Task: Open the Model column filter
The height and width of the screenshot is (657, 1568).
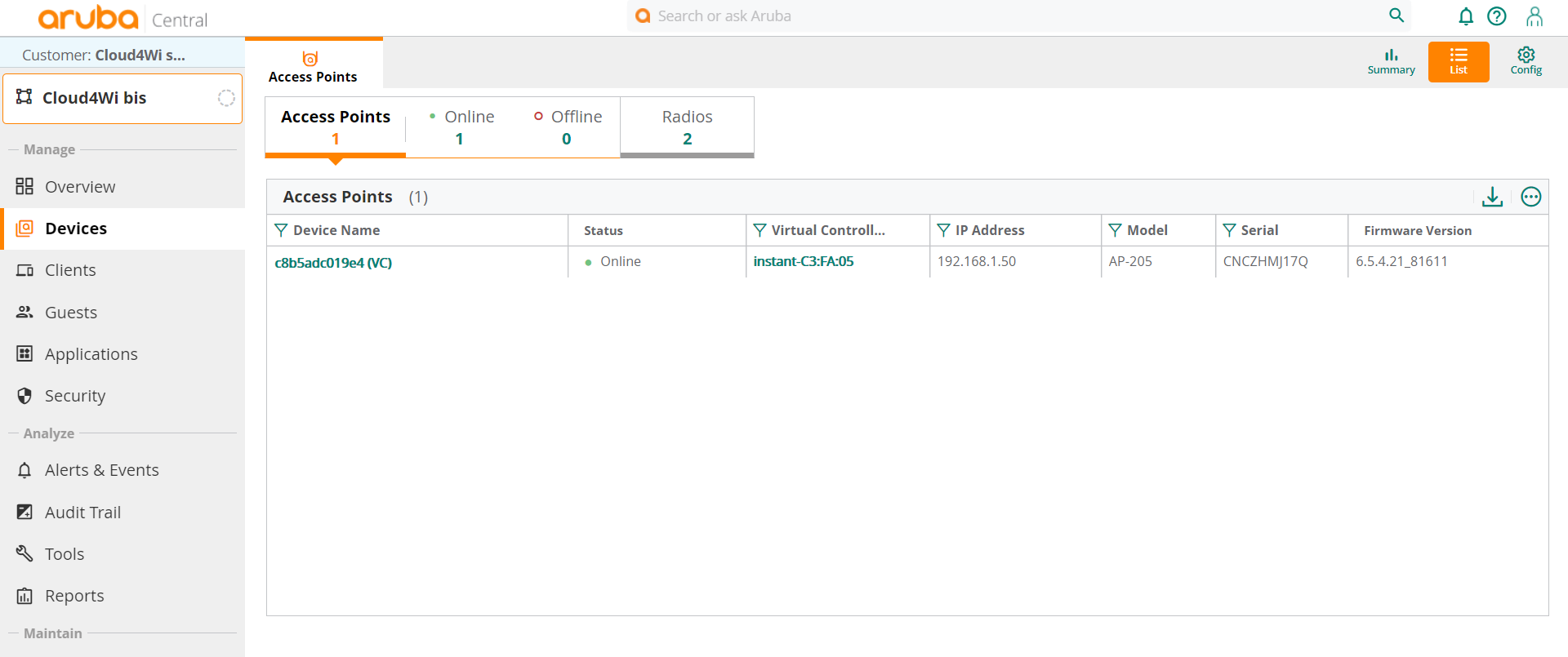Action: [1115, 230]
